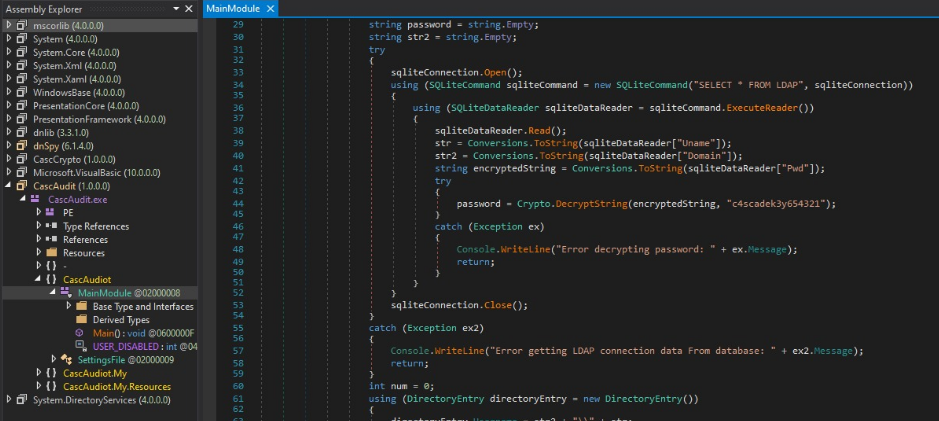The height and width of the screenshot is (421, 939).
Task: Click the Type References icon
Action: [x=52, y=226]
